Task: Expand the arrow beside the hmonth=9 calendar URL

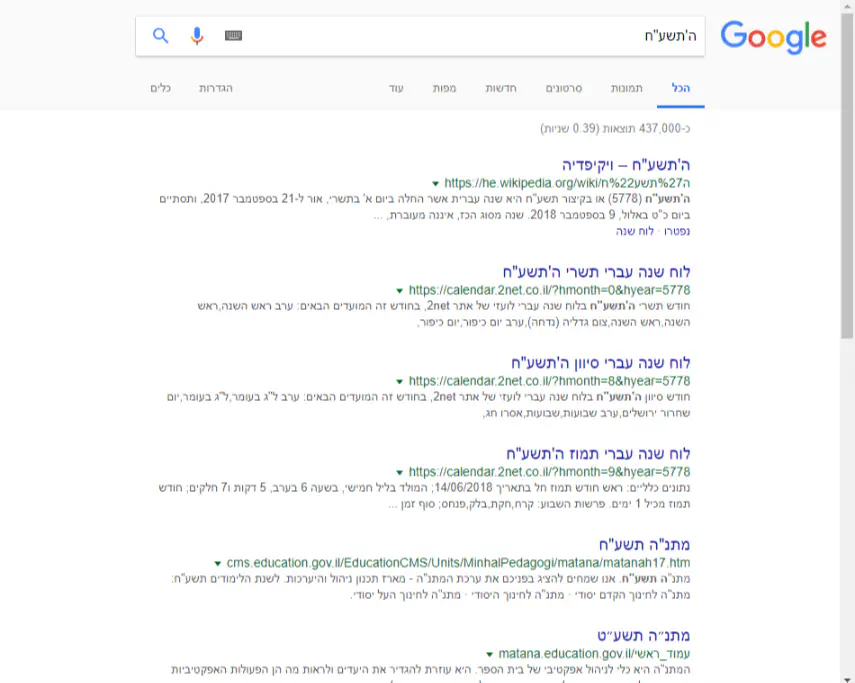Action: [400, 472]
